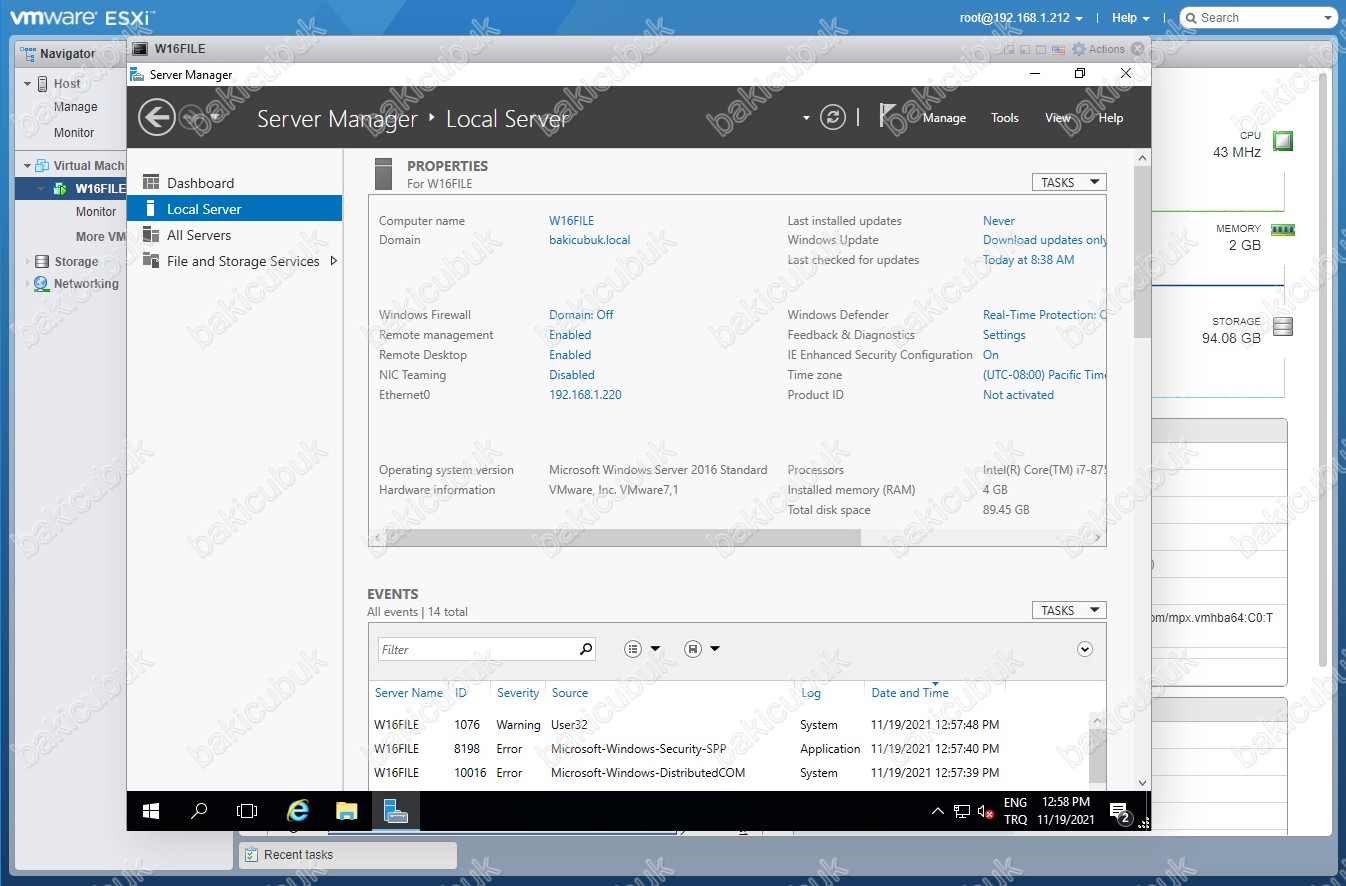Open ESXi Help dropdown menu
1346x886 pixels.
[1130, 18]
